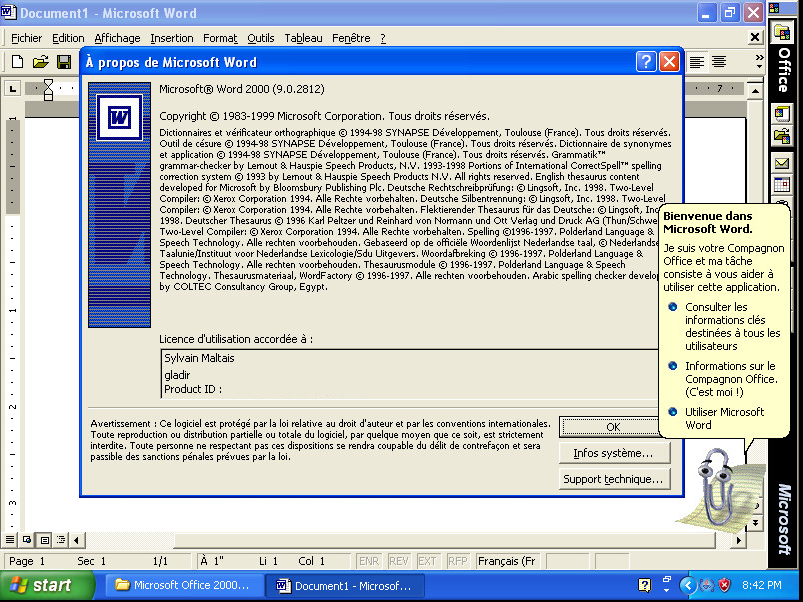
Task: Switch to Web layout view icon
Action: (27, 540)
